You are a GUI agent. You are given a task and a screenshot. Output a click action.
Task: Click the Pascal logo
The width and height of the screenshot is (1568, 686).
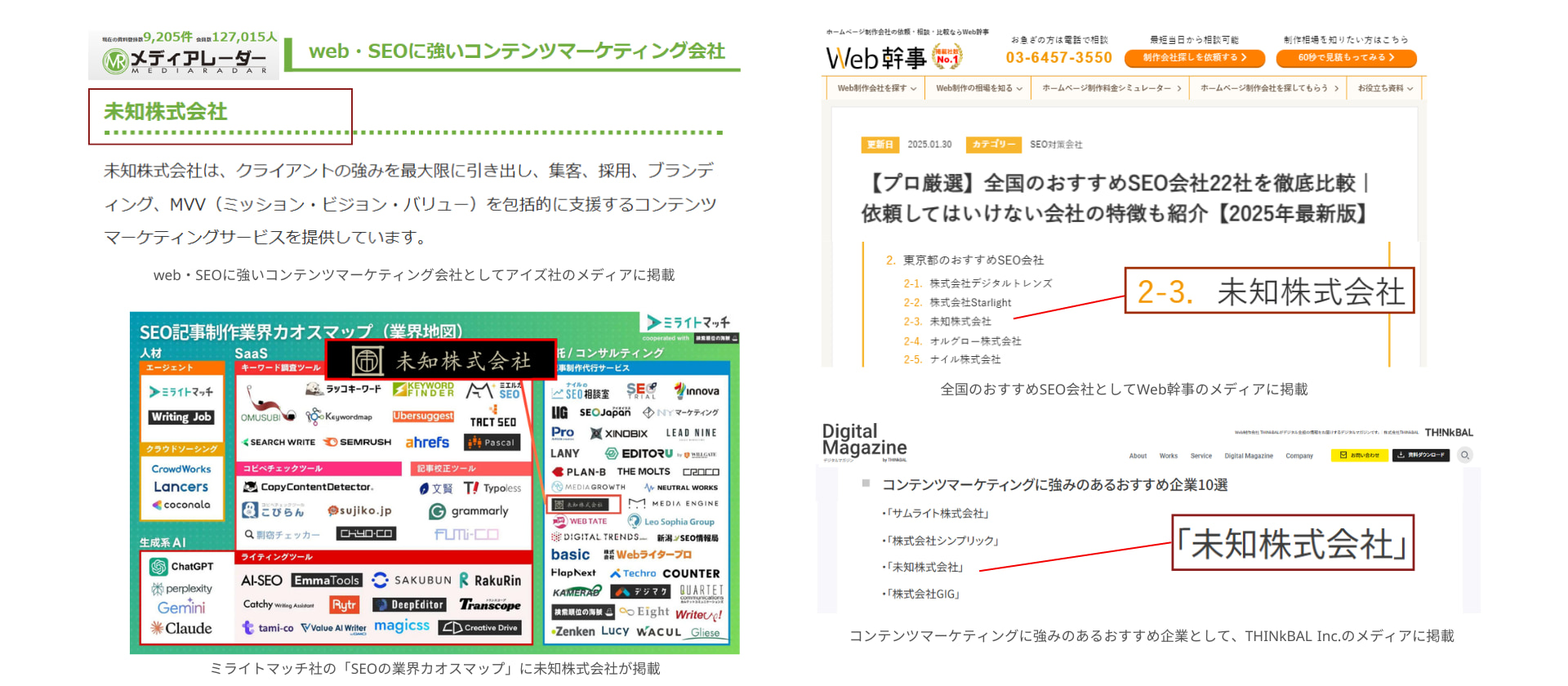pyautogui.click(x=492, y=442)
